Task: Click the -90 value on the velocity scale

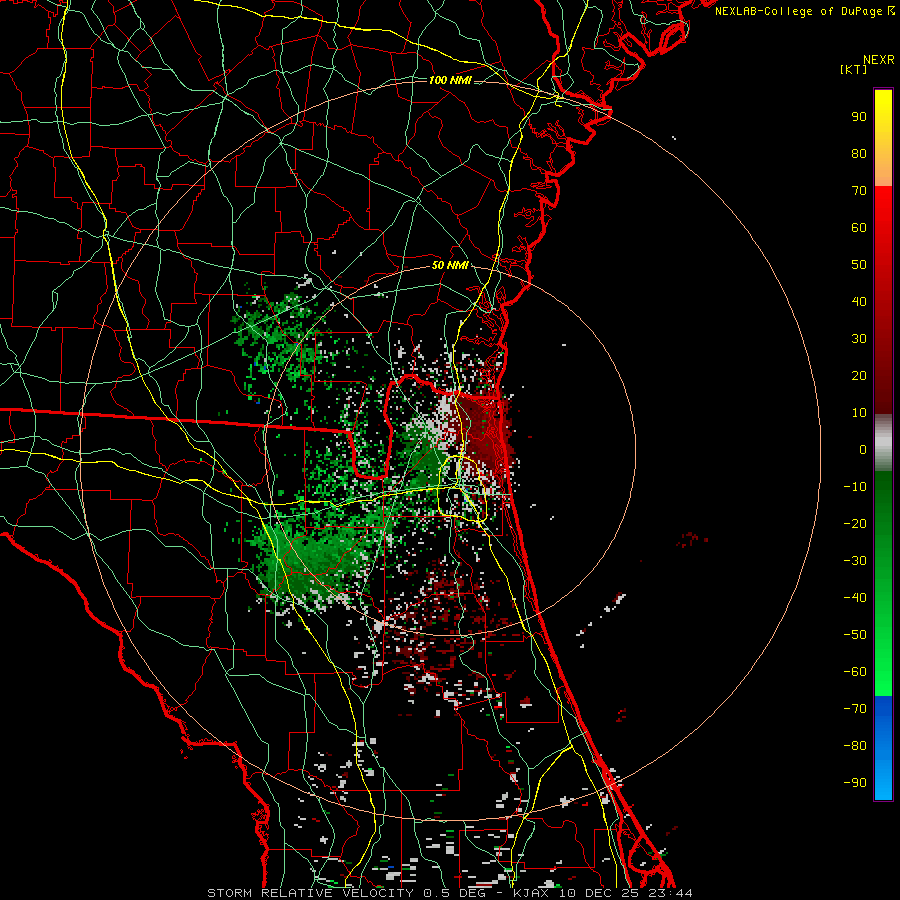Action: coord(855,783)
